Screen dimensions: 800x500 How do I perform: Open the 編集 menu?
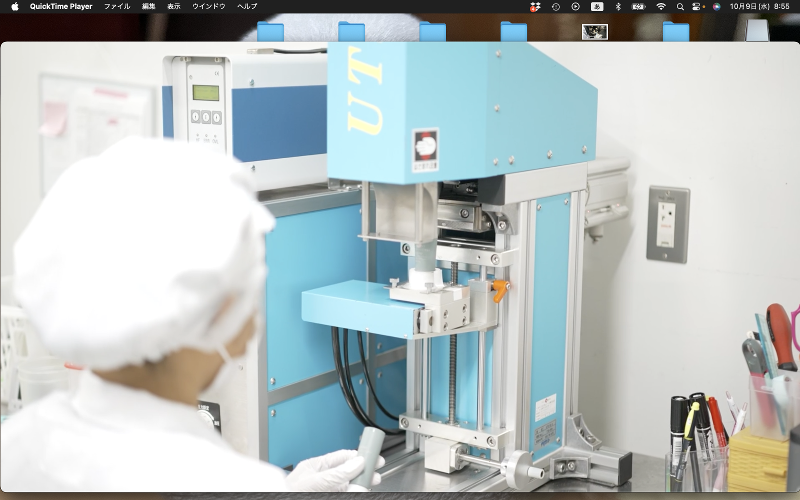click(149, 6)
